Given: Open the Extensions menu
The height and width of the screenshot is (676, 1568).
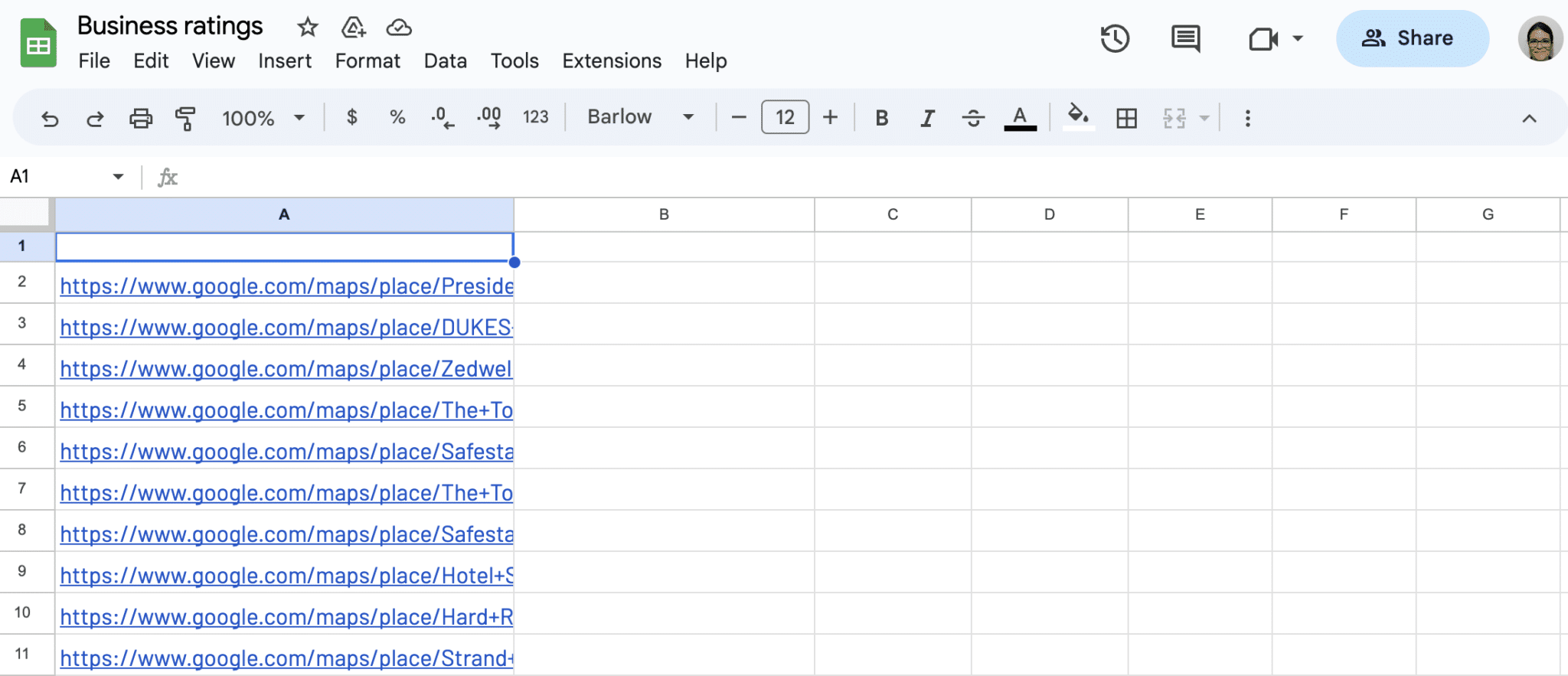Looking at the screenshot, I should 612,60.
